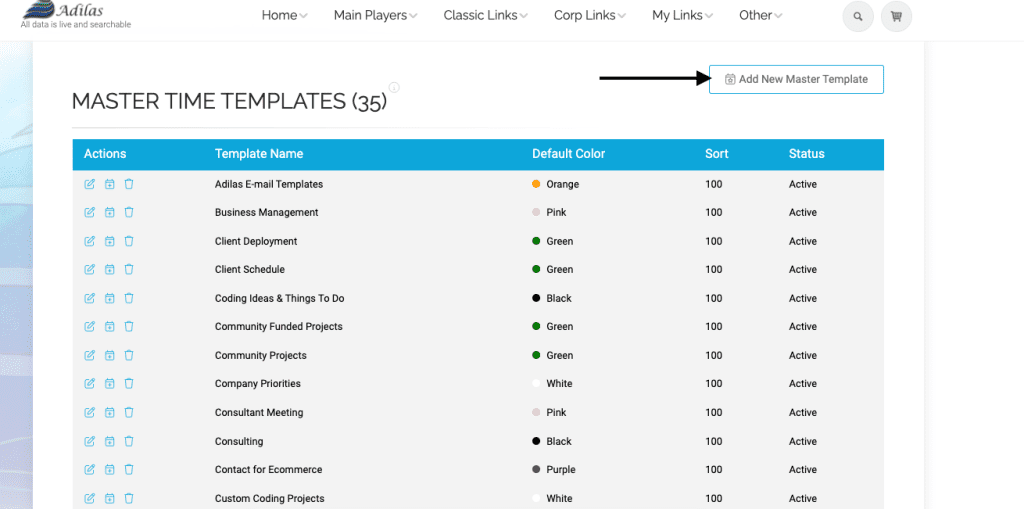Delete the Business Management template

pyautogui.click(x=129, y=212)
